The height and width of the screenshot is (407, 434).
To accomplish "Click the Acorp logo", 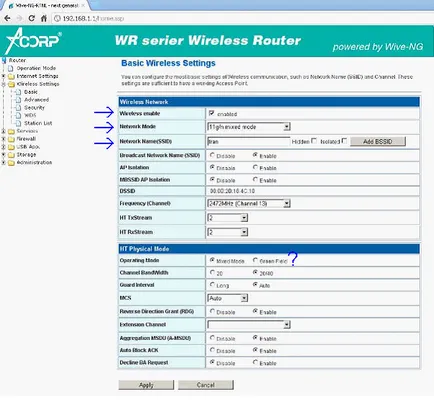I will point(34,41).
